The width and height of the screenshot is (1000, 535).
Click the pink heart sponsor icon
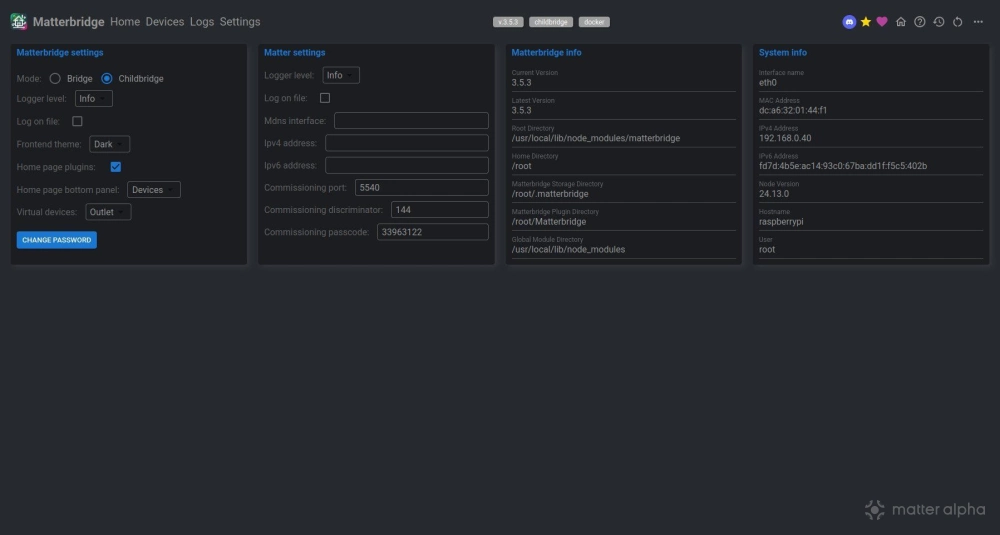(x=882, y=22)
